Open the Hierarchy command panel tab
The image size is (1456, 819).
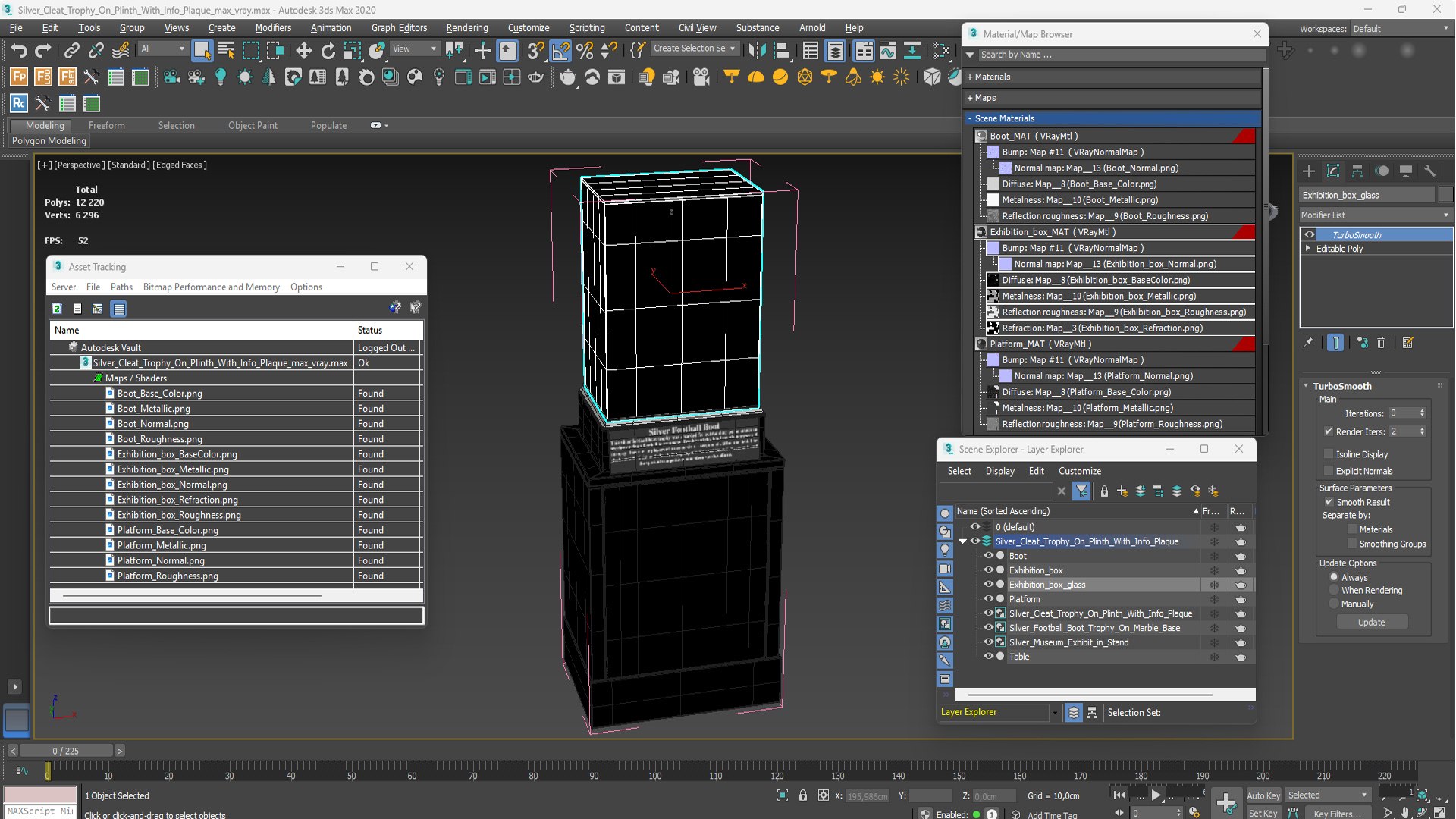[x=1357, y=171]
